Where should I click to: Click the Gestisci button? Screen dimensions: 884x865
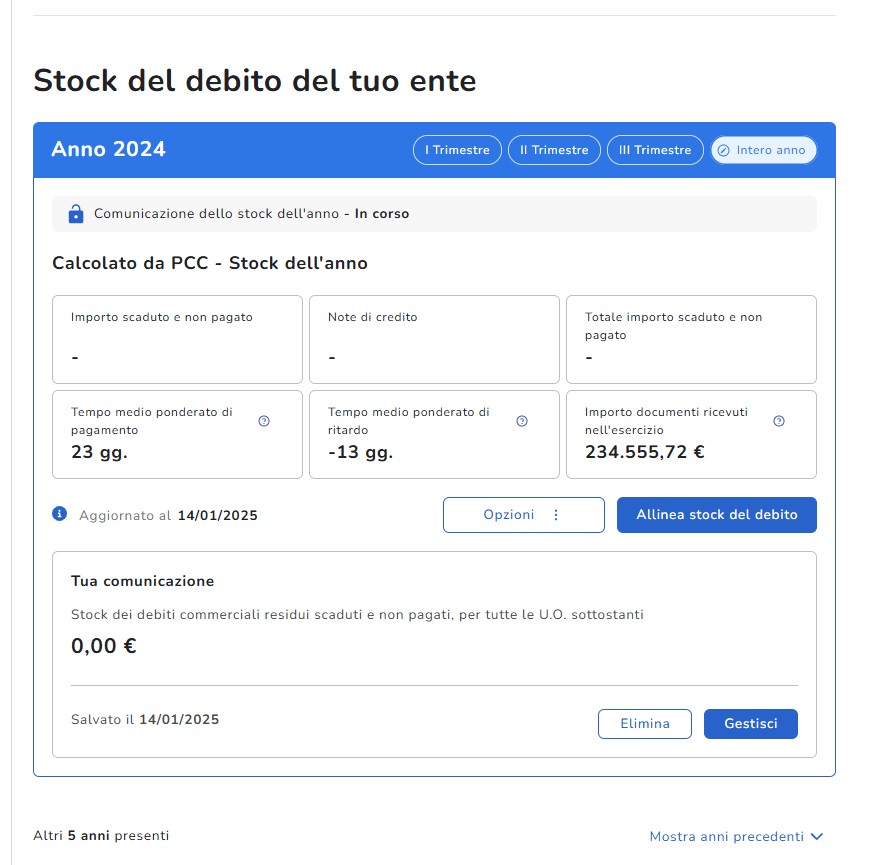tap(750, 724)
